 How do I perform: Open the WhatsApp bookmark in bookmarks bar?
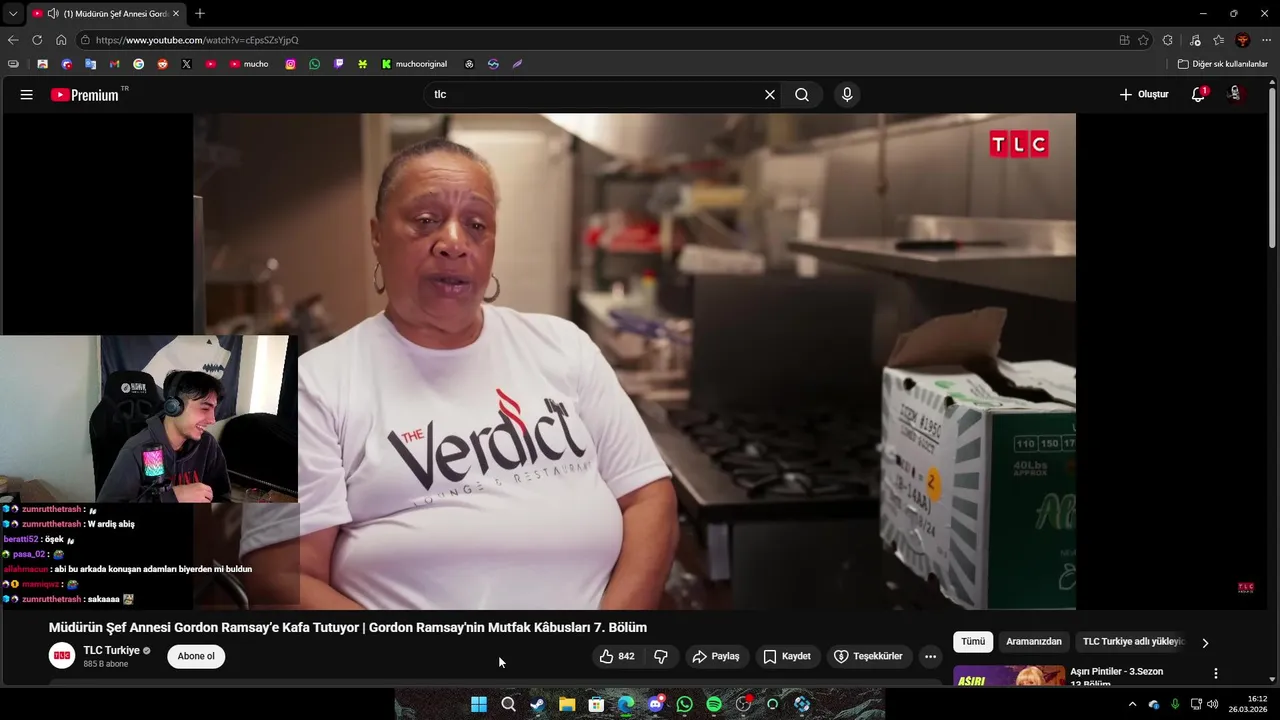[x=314, y=64]
